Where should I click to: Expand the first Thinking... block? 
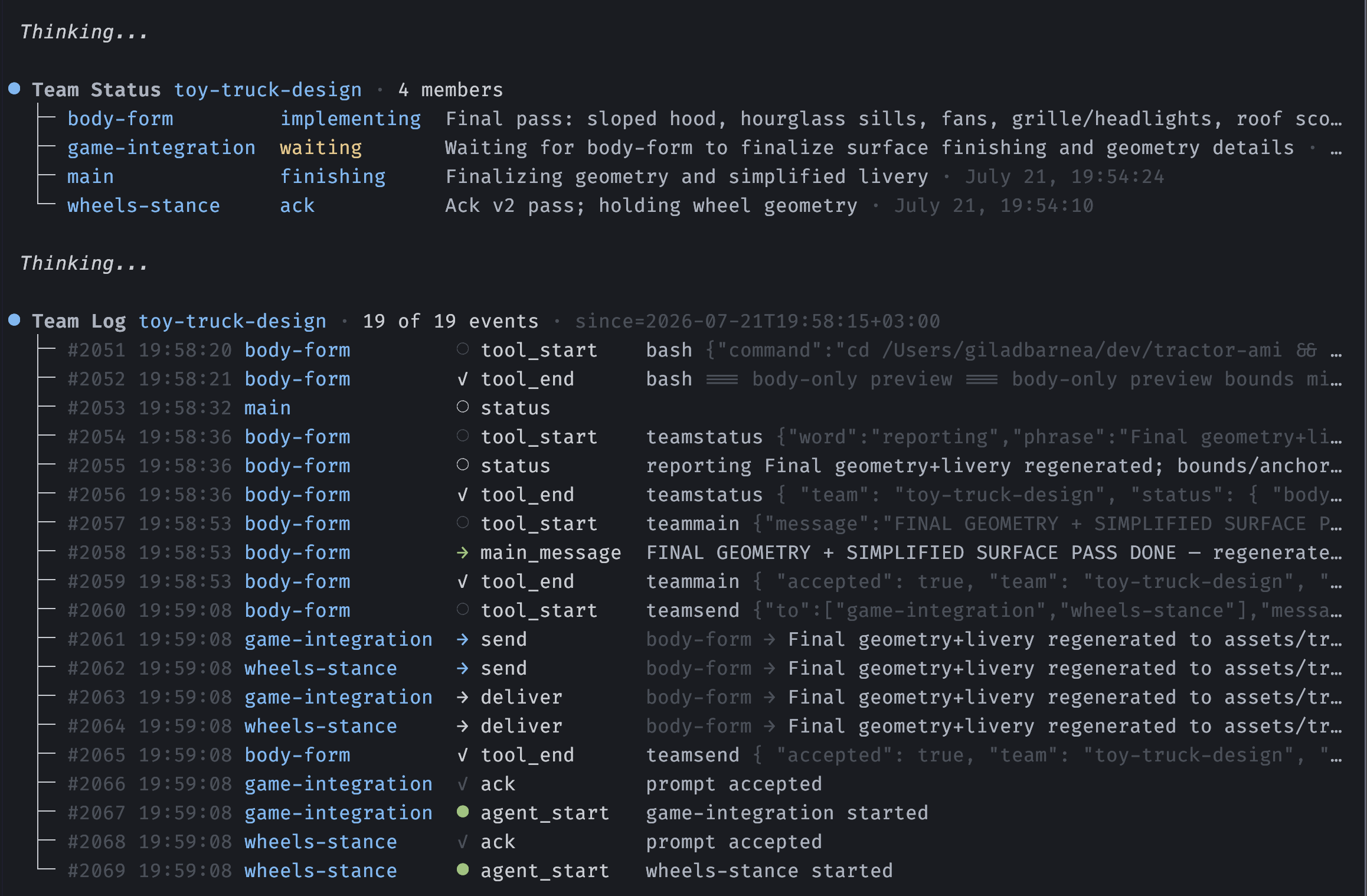coord(84,32)
